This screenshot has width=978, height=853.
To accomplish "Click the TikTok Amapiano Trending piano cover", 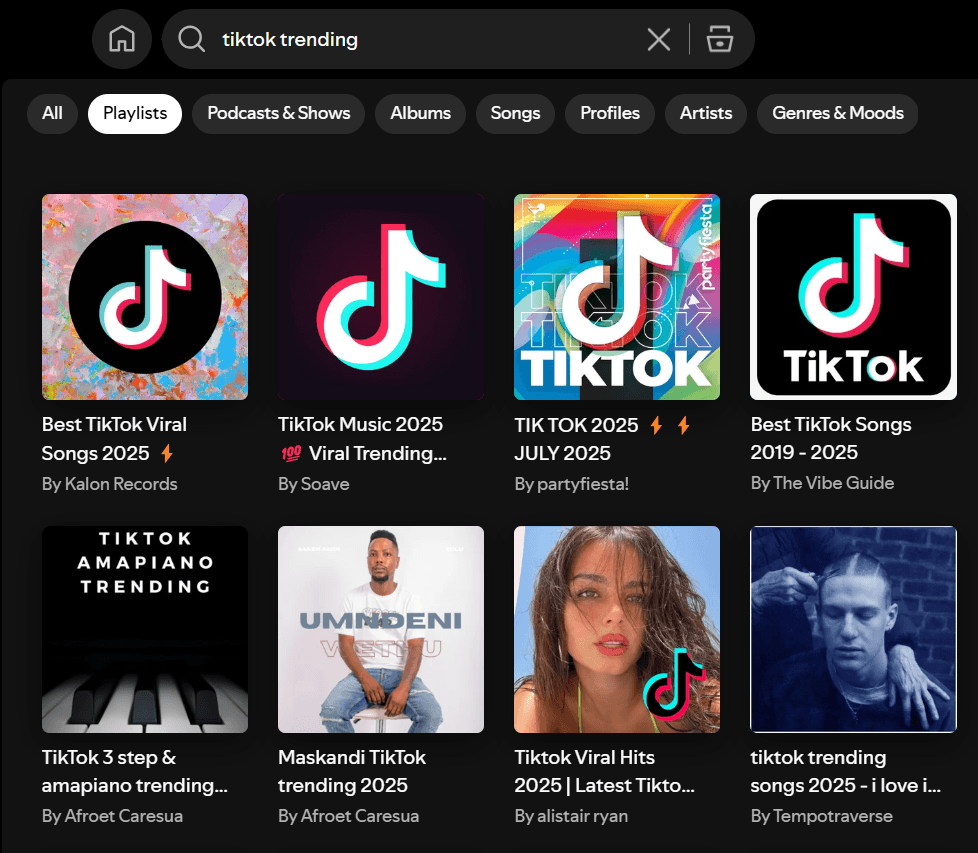I will [144, 629].
